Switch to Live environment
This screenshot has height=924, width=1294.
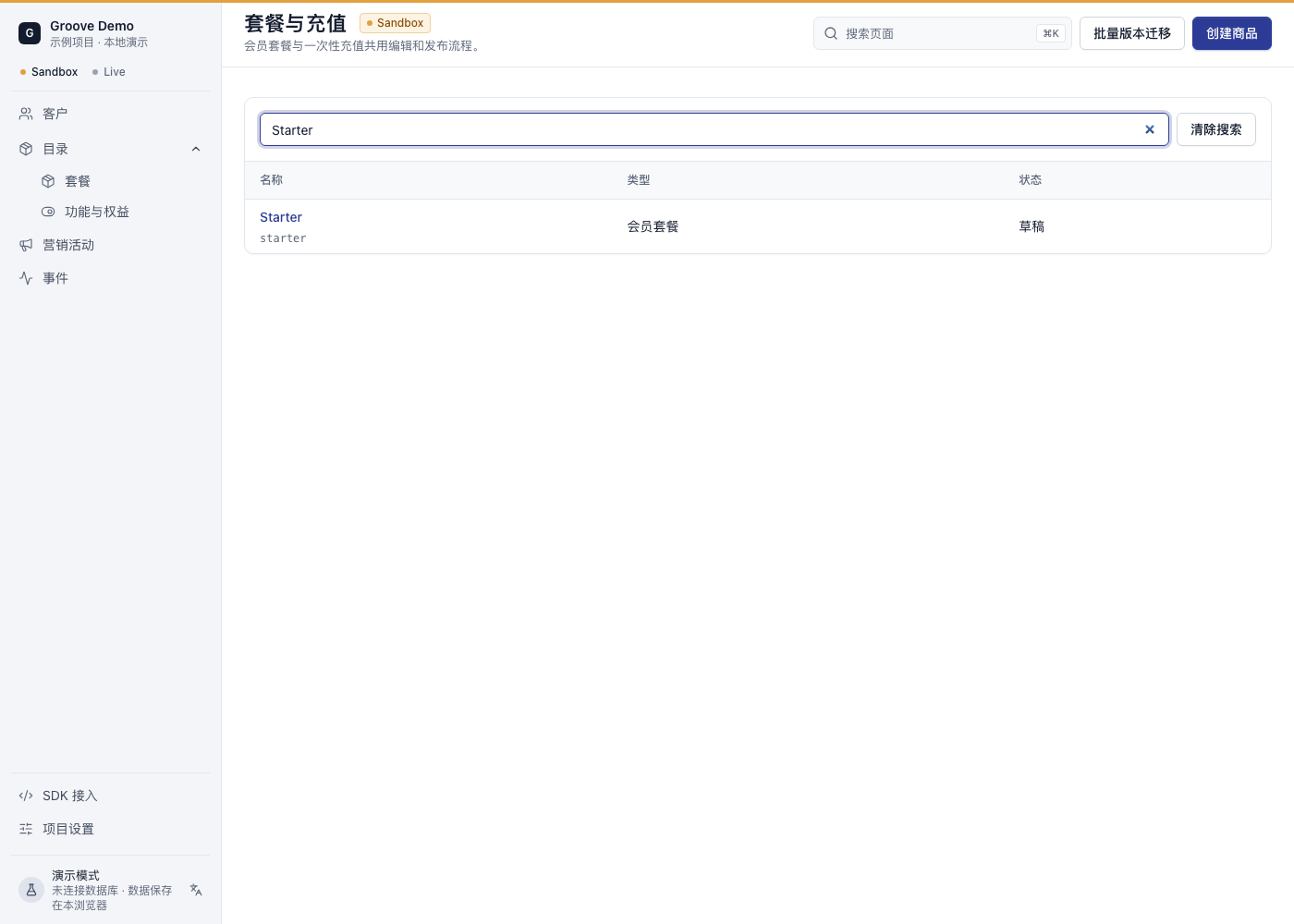click(109, 72)
